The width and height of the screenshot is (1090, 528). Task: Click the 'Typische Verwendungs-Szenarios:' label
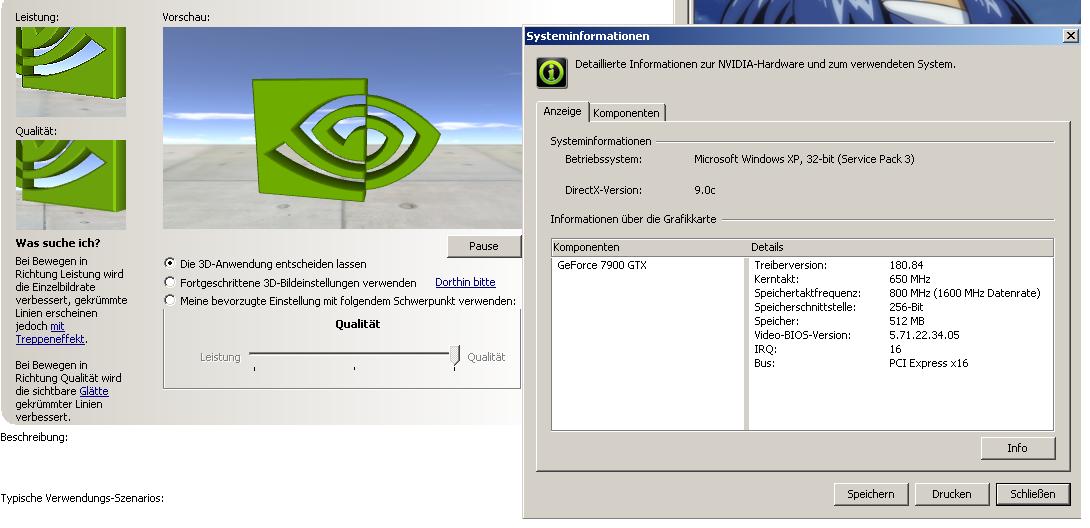82,498
